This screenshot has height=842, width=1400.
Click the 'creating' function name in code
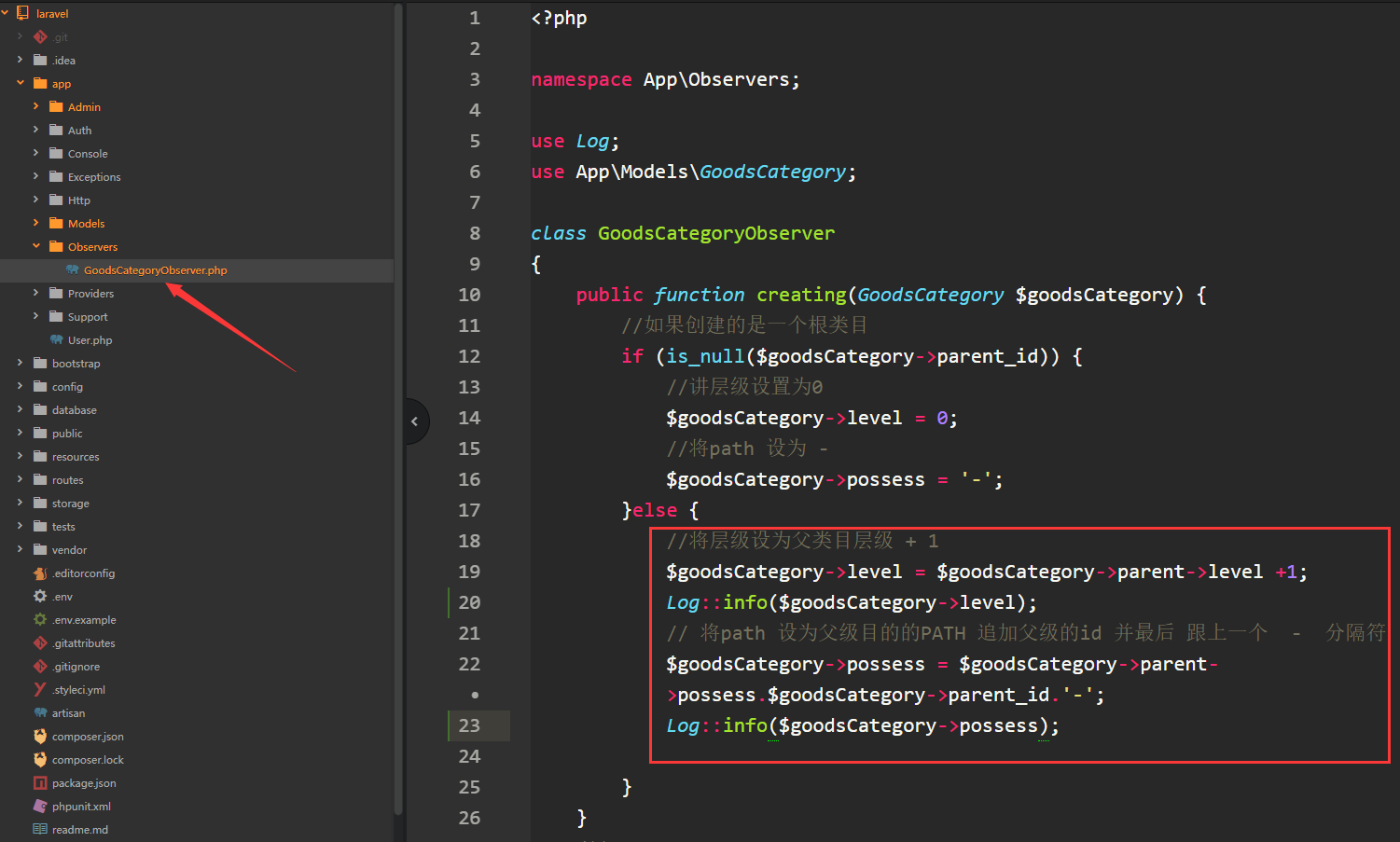(x=801, y=295)
